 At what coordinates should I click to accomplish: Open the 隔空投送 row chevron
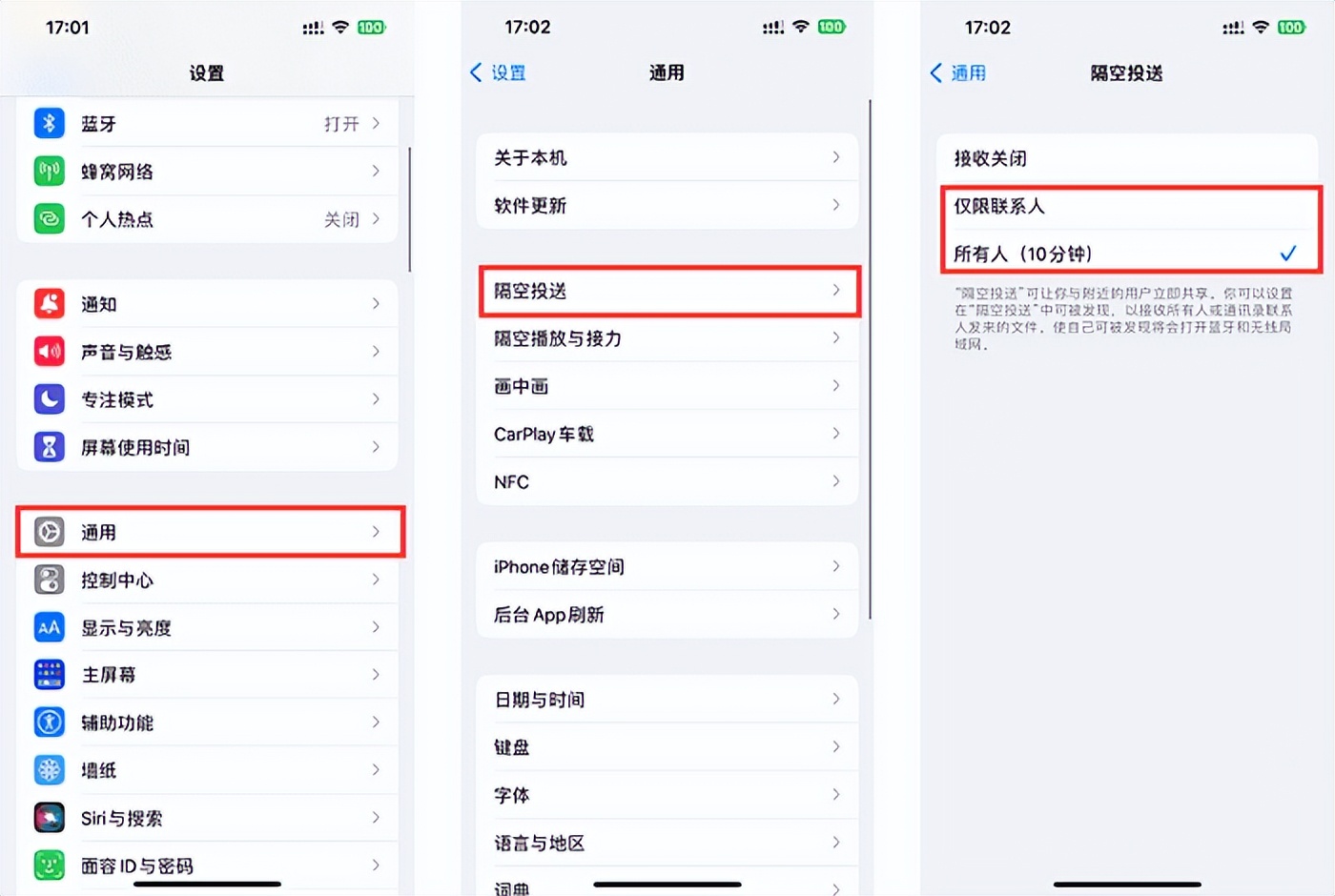(836, 290)
